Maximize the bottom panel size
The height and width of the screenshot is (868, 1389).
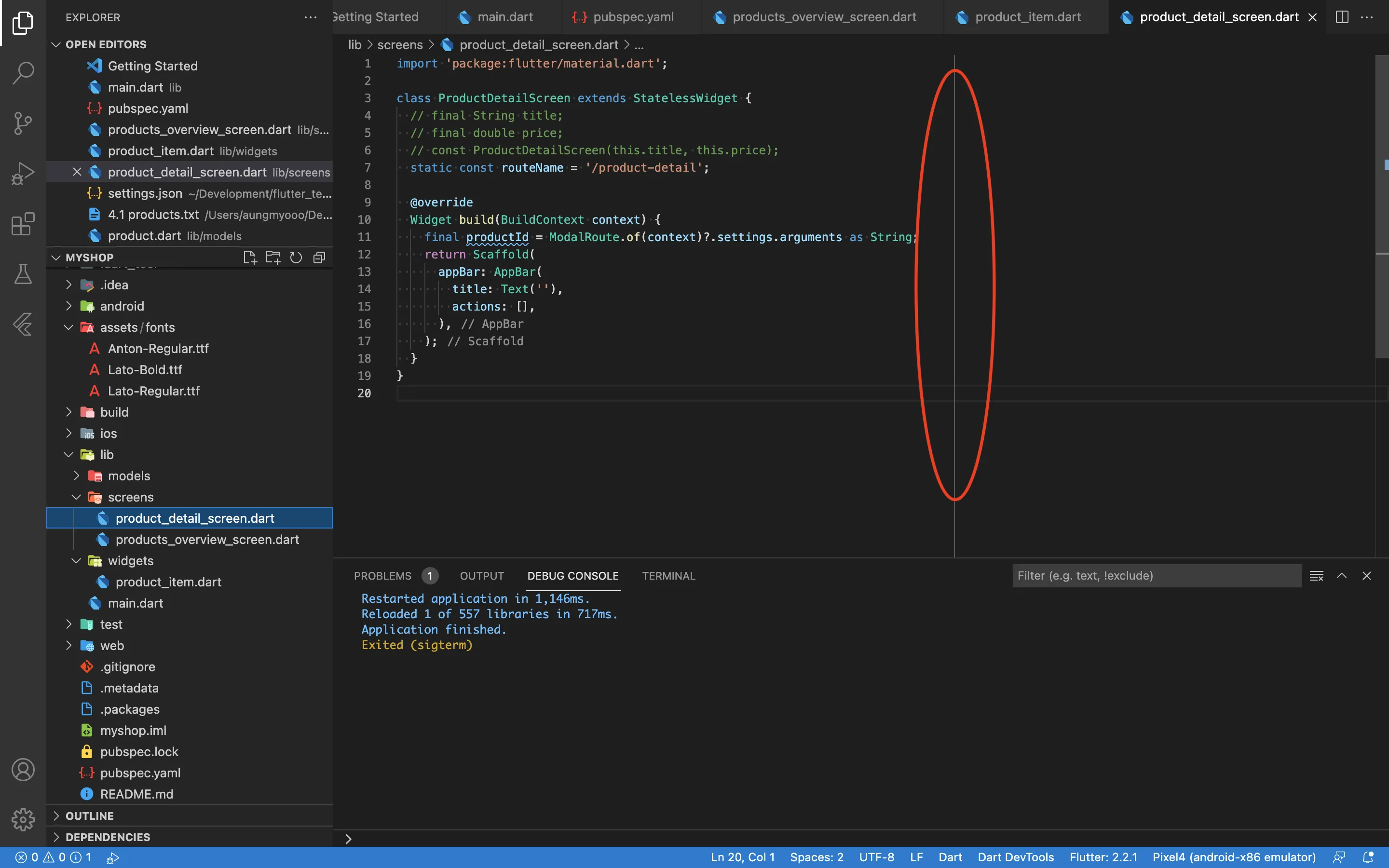(x=1341, y=576)
